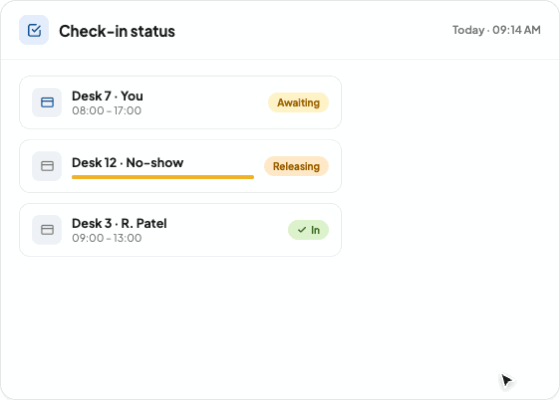Open the Desk 3 · R. Patel card
The height and width of the screenshot is (400, 560).
(x=180, y=230)
